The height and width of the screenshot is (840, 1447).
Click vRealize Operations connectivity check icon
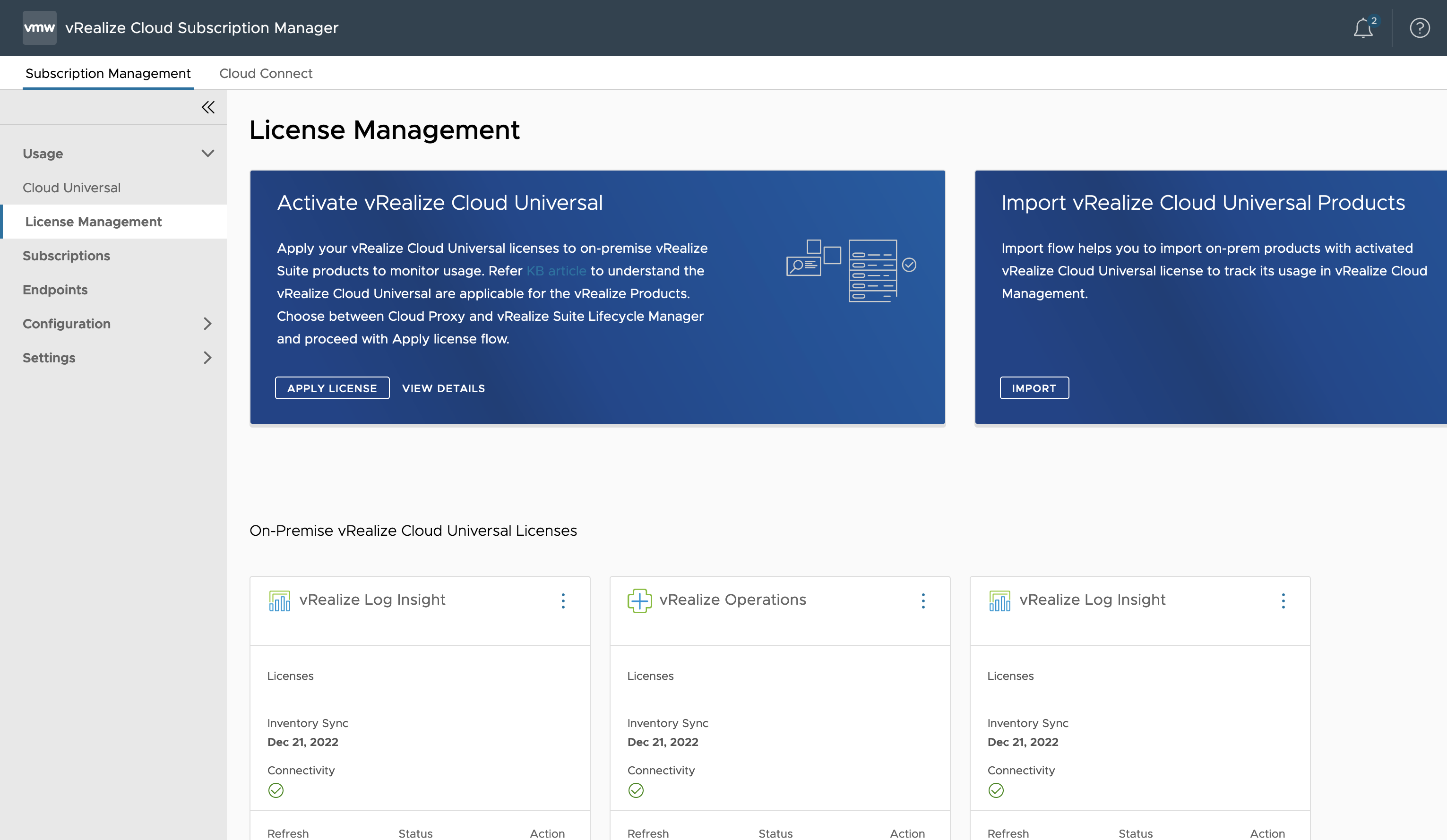[636, 790]
